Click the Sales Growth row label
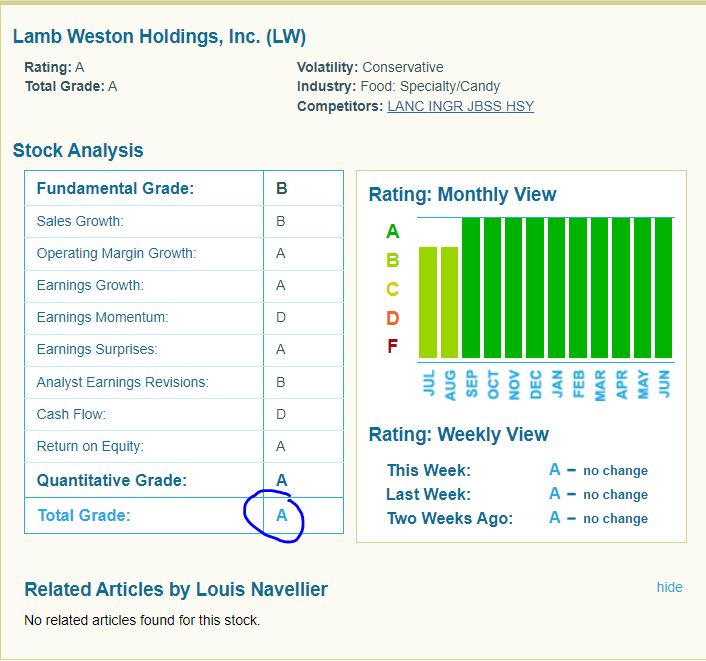This screenshot has height=661, width=706. pos(80,221)
